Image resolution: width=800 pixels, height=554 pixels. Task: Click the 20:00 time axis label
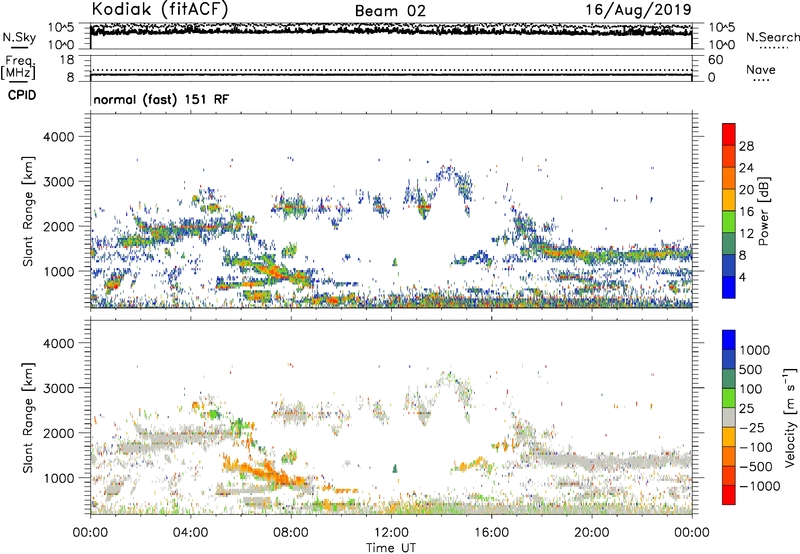(x=591, y=533)
